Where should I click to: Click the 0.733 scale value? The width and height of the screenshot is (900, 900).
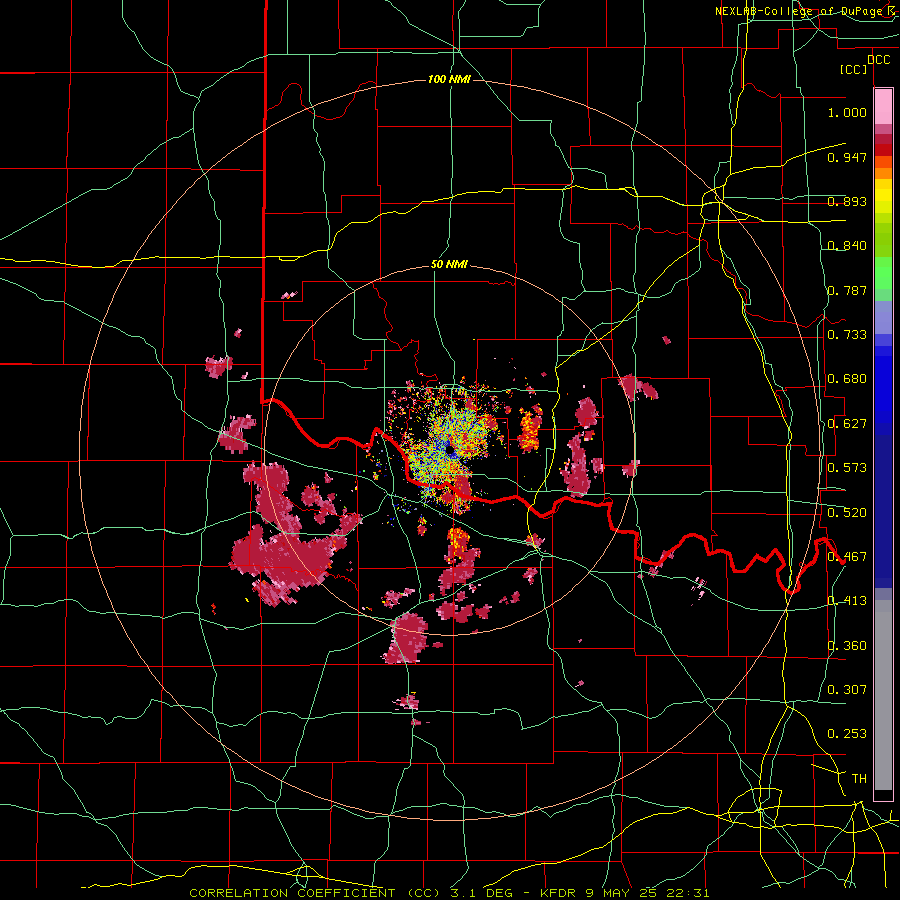pos(847,335)
